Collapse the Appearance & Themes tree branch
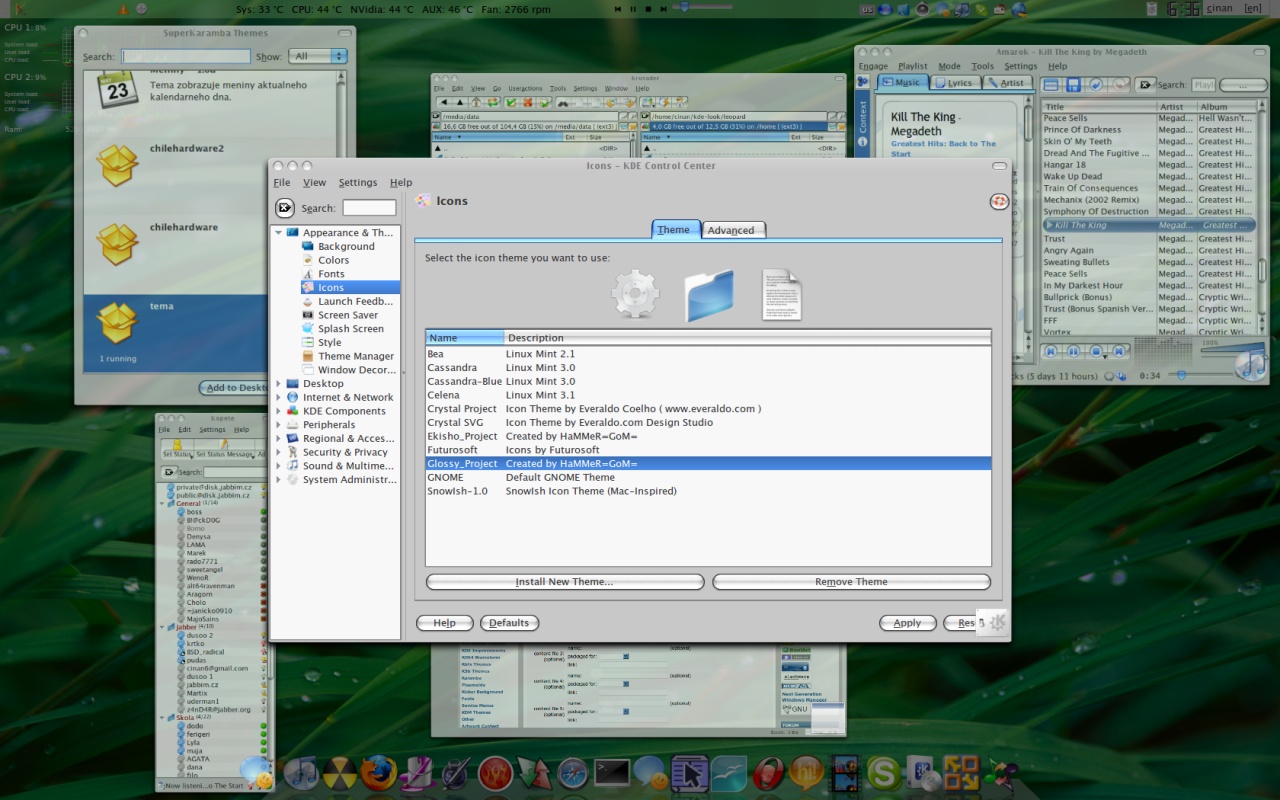The width and height of the screenshot is (1280, 800). 279,233
